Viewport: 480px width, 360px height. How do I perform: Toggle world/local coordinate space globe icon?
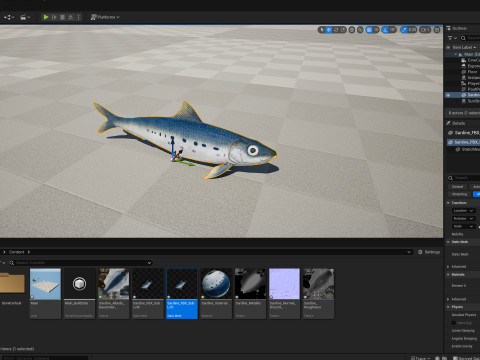click(x=352, y=30)
